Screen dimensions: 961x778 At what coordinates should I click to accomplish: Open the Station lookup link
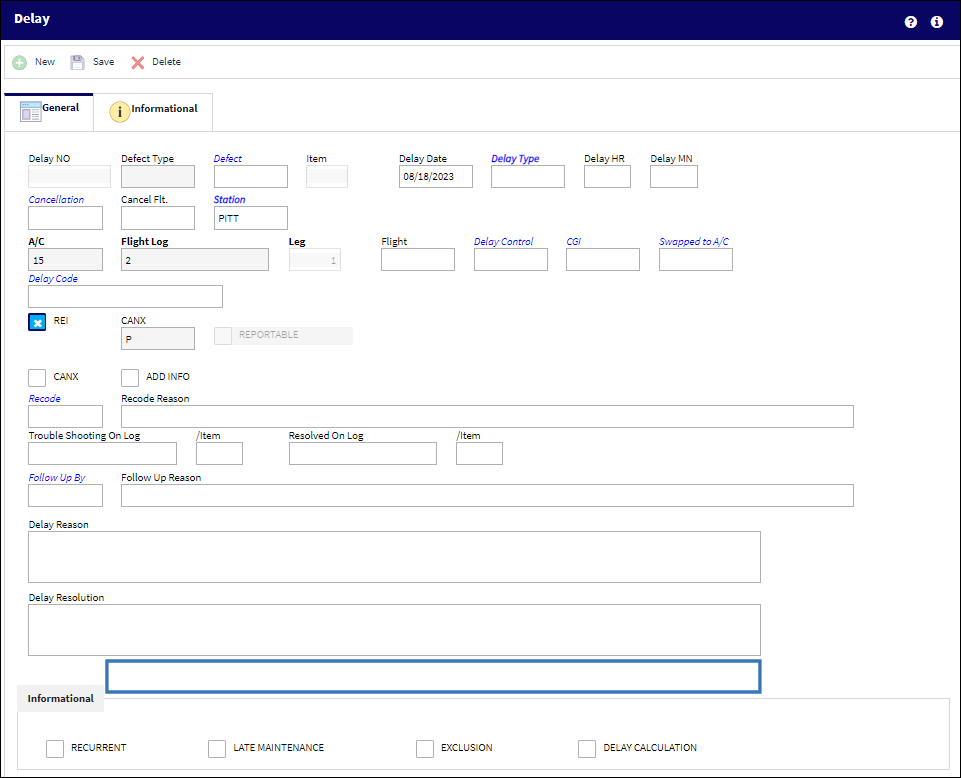229,200
